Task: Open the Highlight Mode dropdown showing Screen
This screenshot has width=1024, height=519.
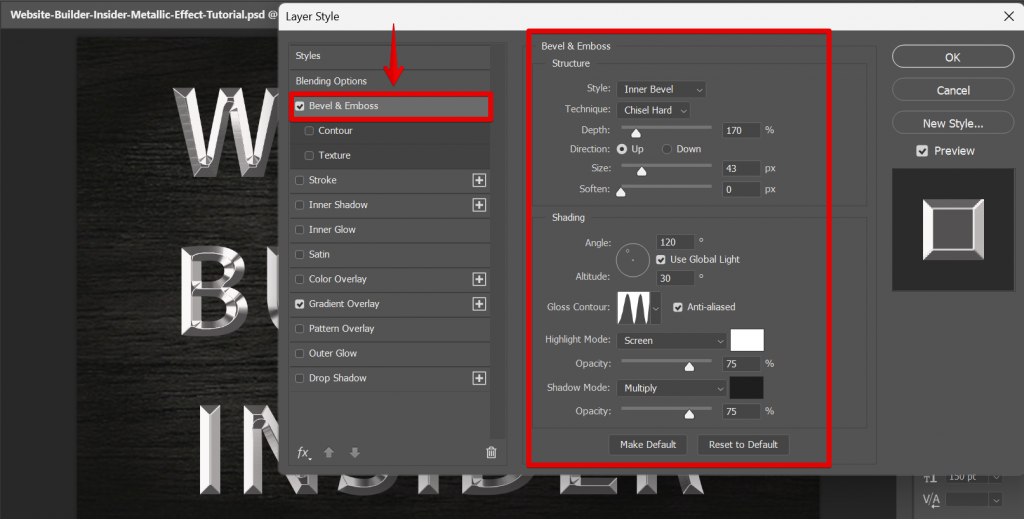Action: pos(671,340)
